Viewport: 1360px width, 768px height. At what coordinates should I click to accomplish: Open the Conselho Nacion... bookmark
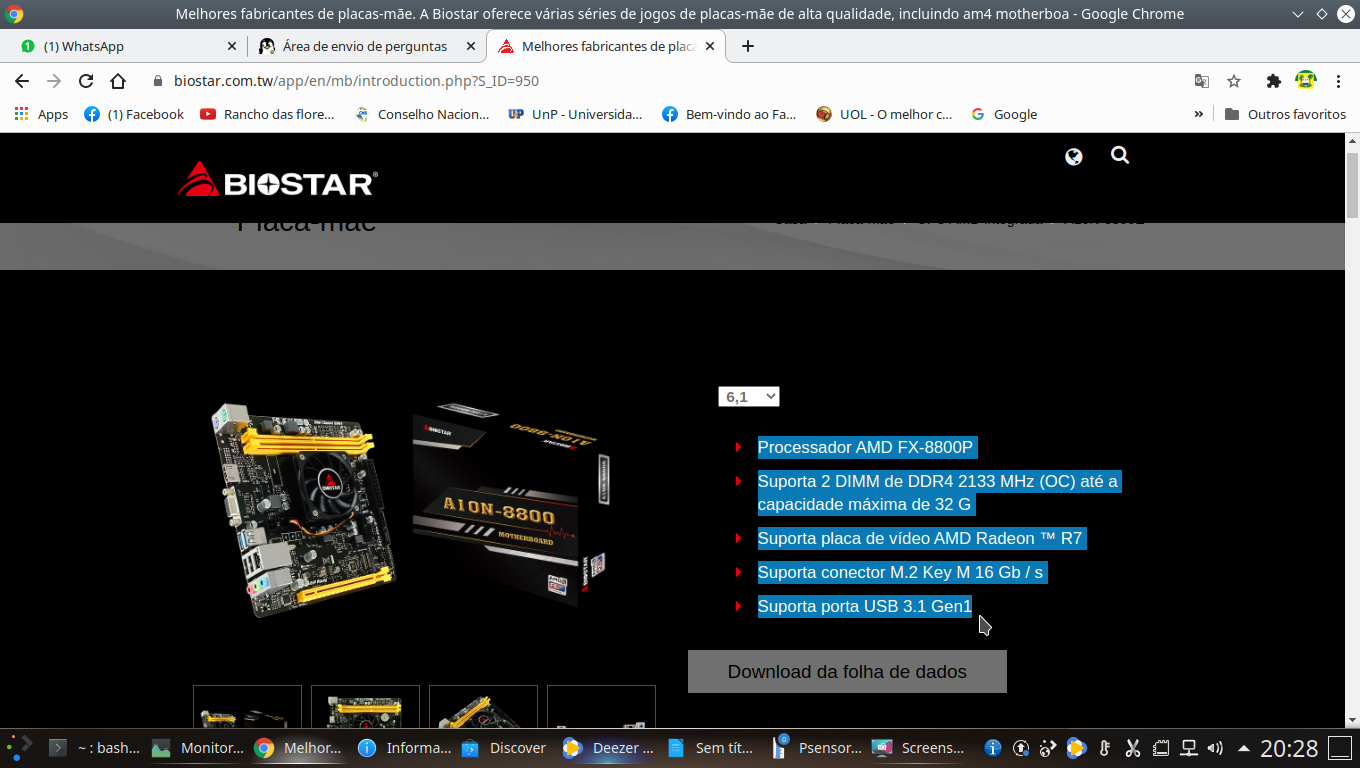tap(422, 114)
